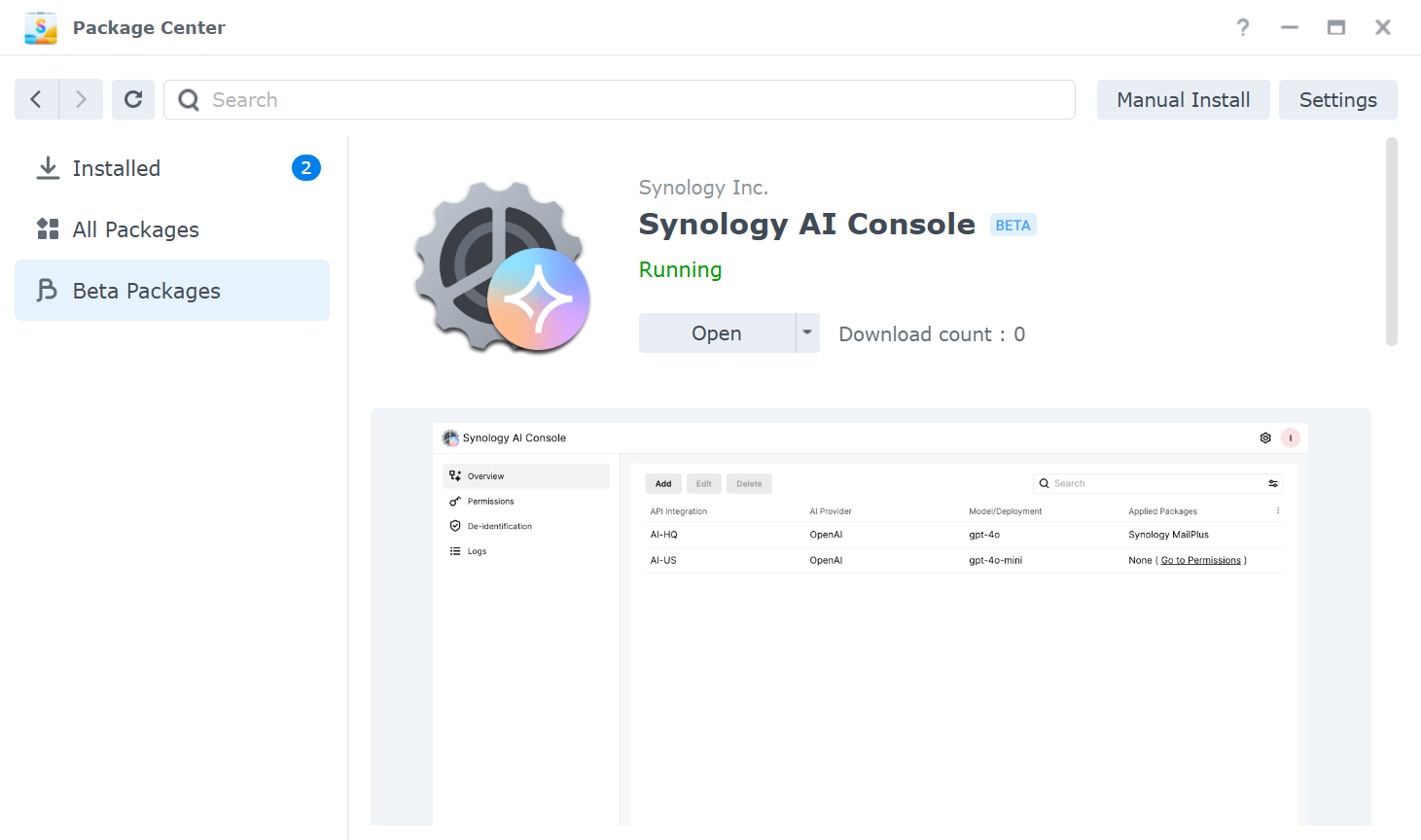This screenshot has width=1421, height=840.
Task: Click the Synology AI Console gear icon
Action: coord(502,266)
